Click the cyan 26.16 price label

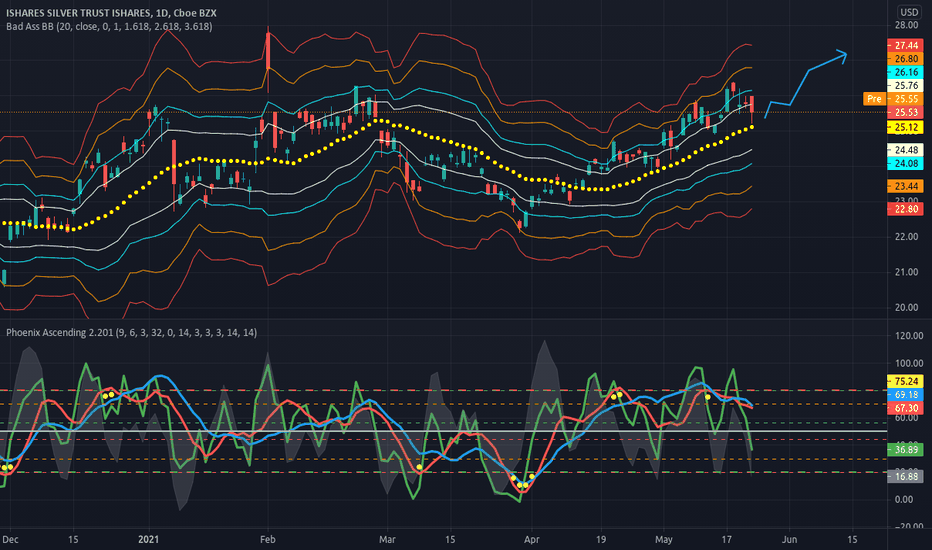(905, 72)
